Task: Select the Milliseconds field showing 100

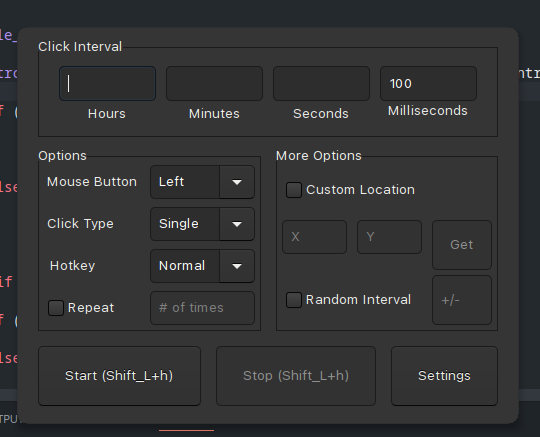Action: click(x=428, y=84)
